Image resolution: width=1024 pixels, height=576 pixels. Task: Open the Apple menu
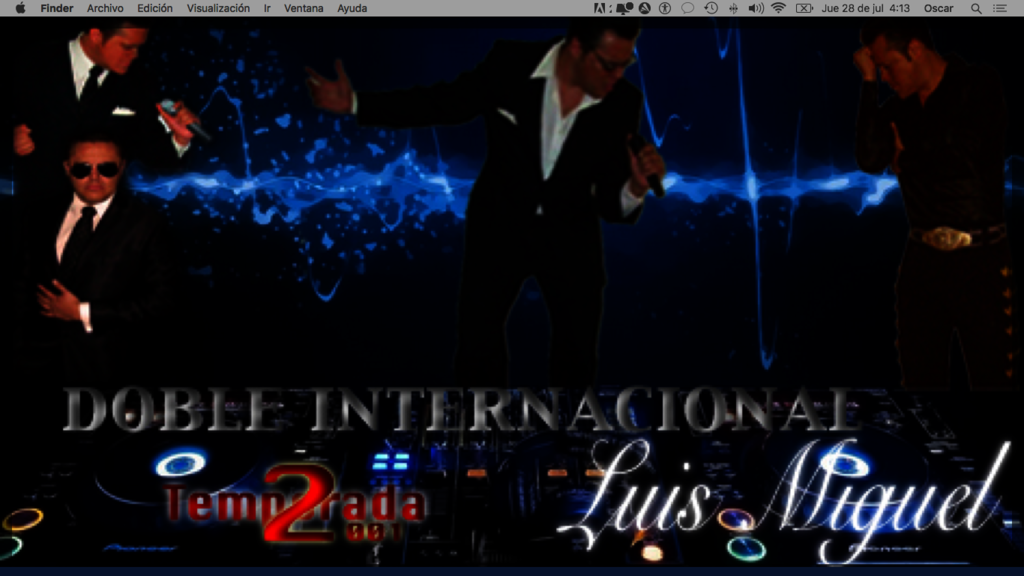coord(20,8)
